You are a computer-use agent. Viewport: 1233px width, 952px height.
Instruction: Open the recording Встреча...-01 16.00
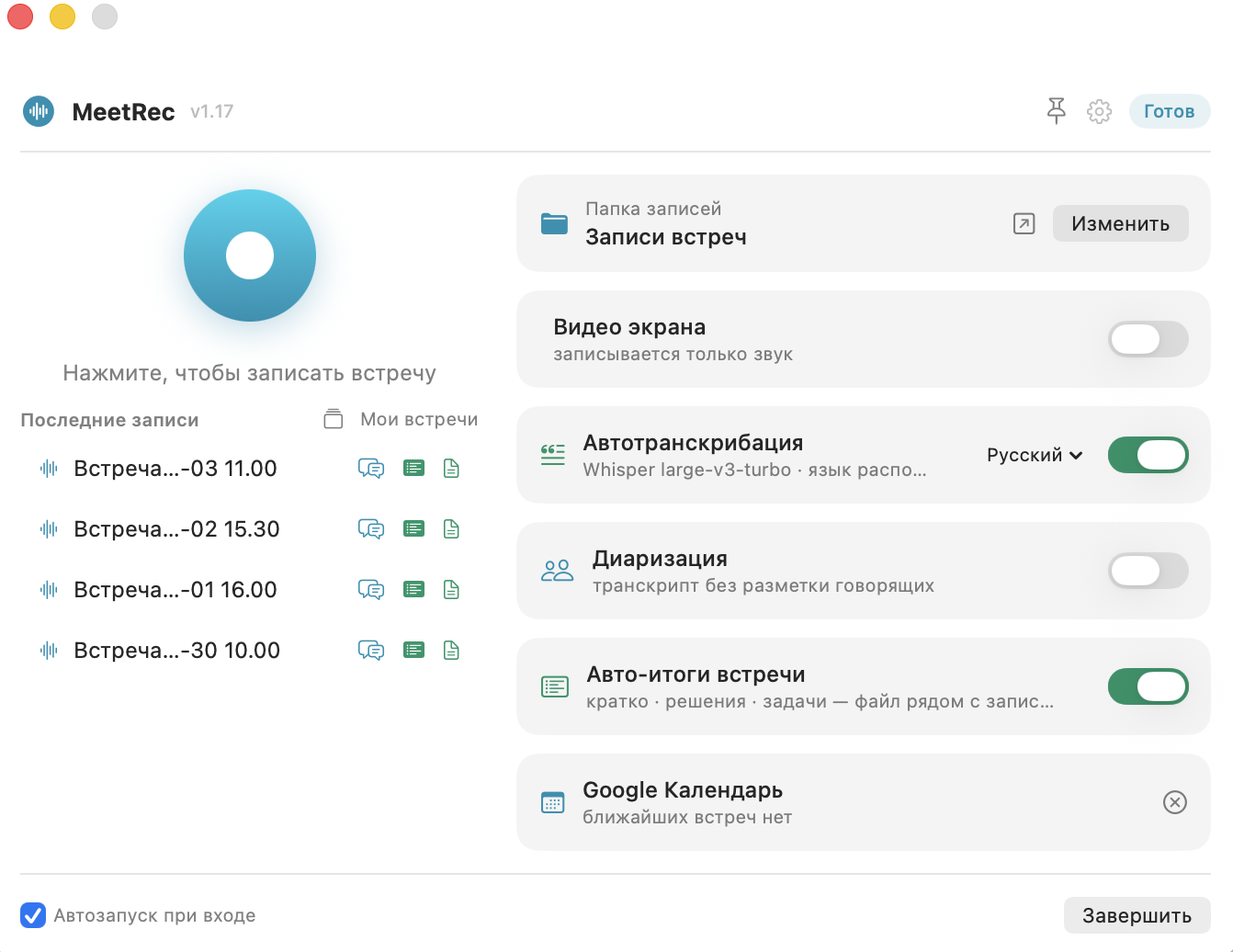pos(175,590)
